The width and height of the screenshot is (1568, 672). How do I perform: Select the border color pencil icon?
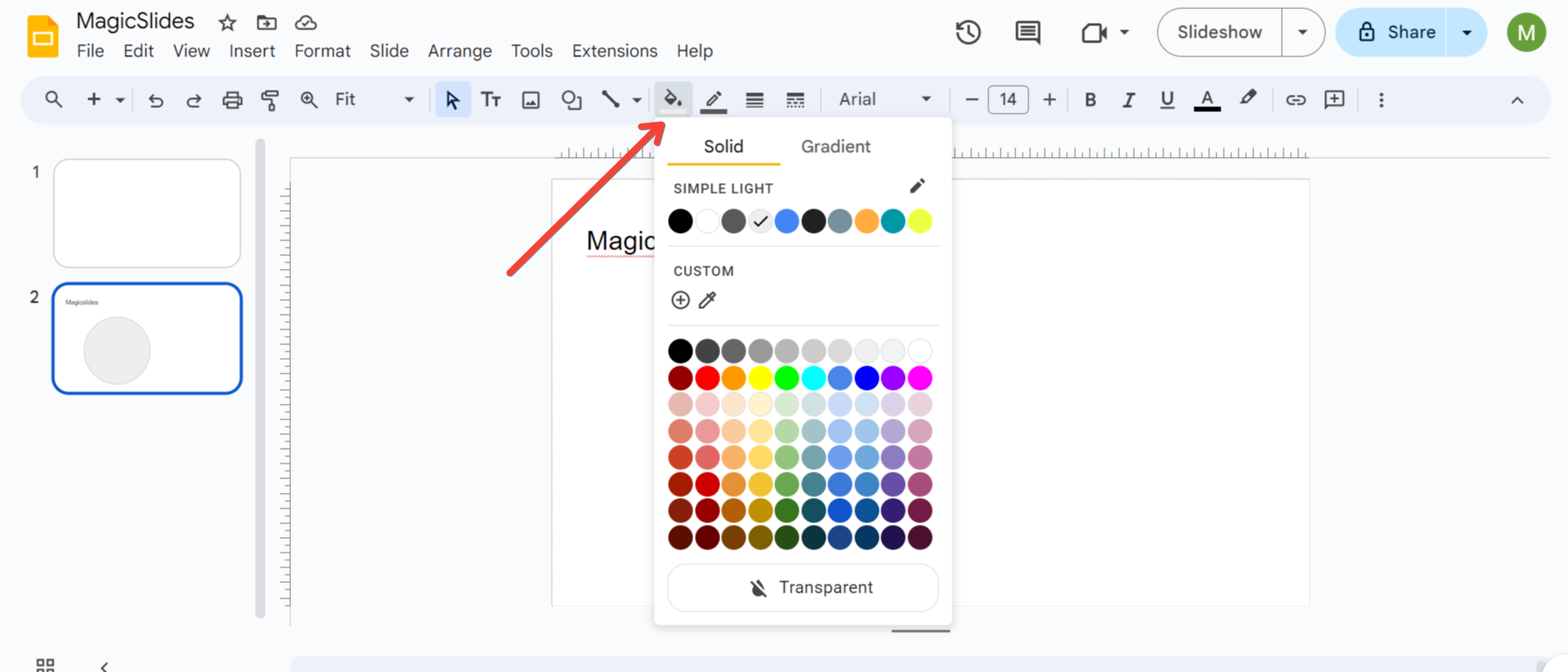[714, 100]
